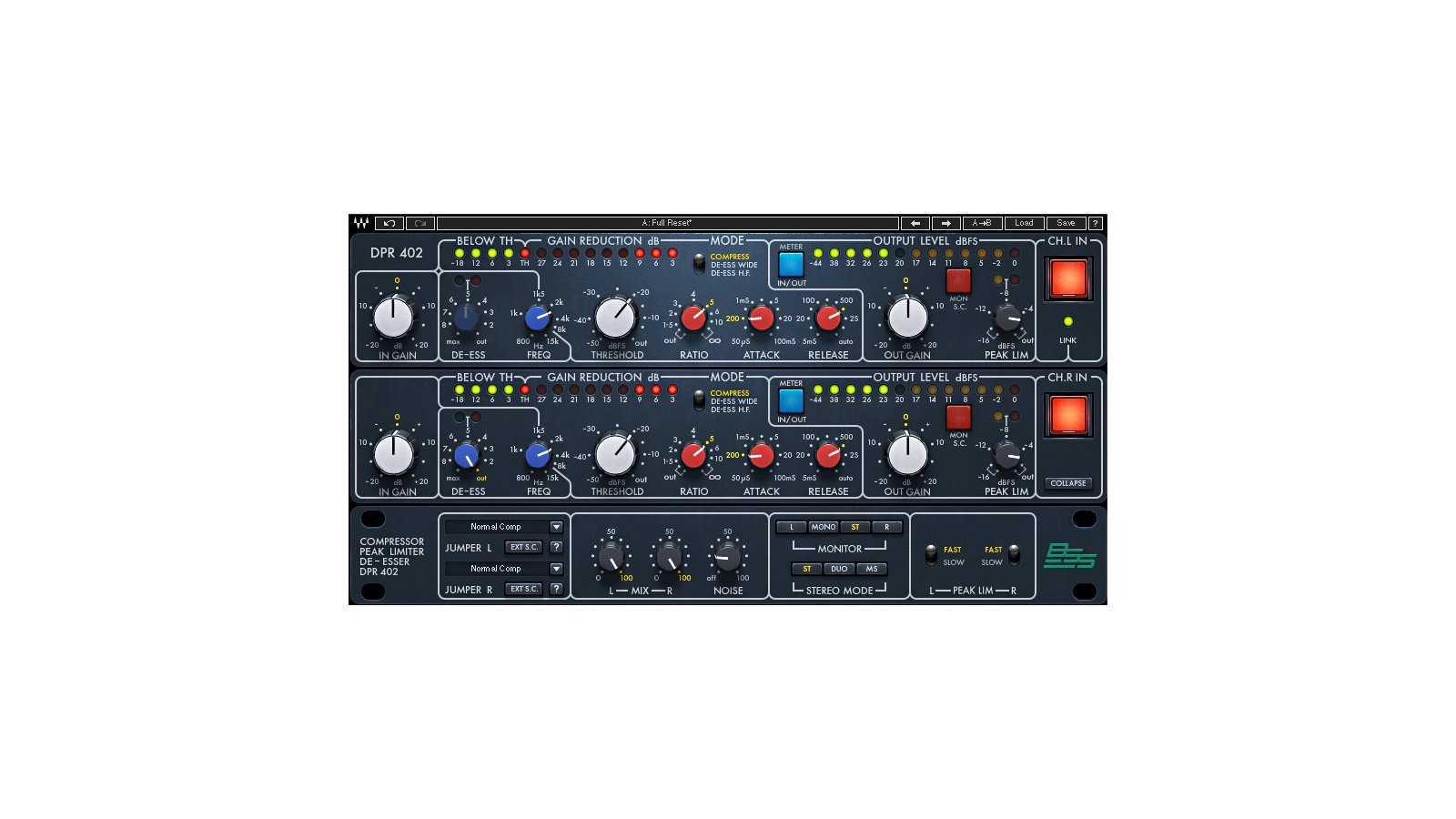1456x819 pixels.
Task: Click the left channel RELEASE red knob
Action: pyautogui.click(x=828, y=318)
